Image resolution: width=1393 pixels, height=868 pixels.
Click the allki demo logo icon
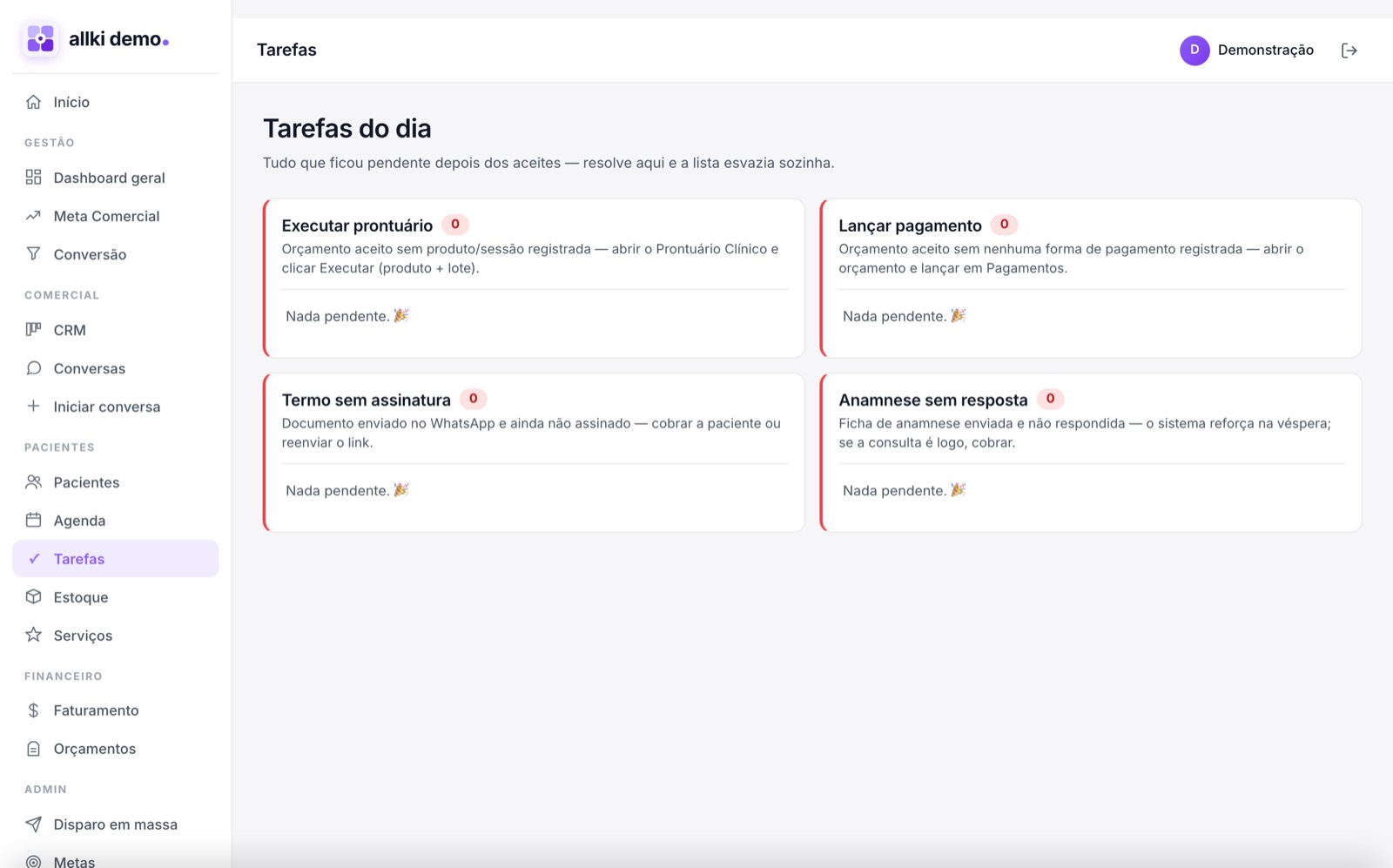point(40,39)
